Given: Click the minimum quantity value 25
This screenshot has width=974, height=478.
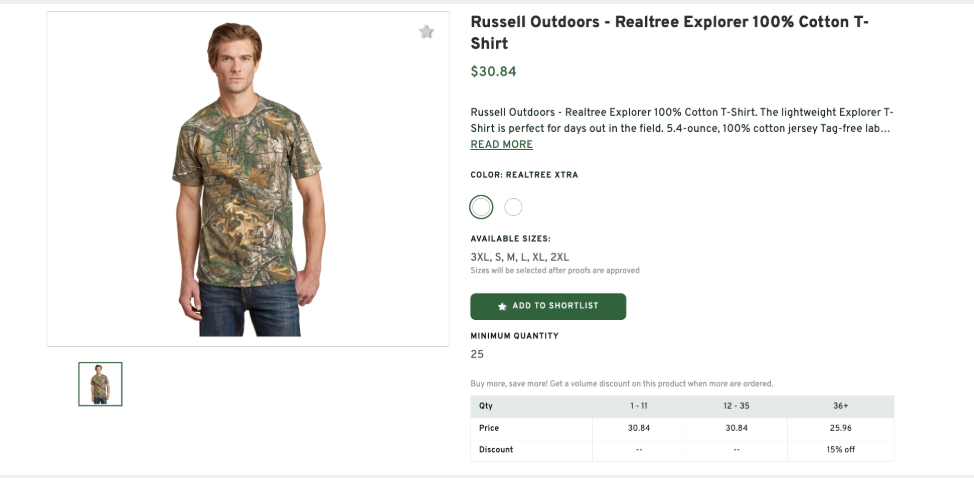Looking at the screenshot, I should point(477,354).
